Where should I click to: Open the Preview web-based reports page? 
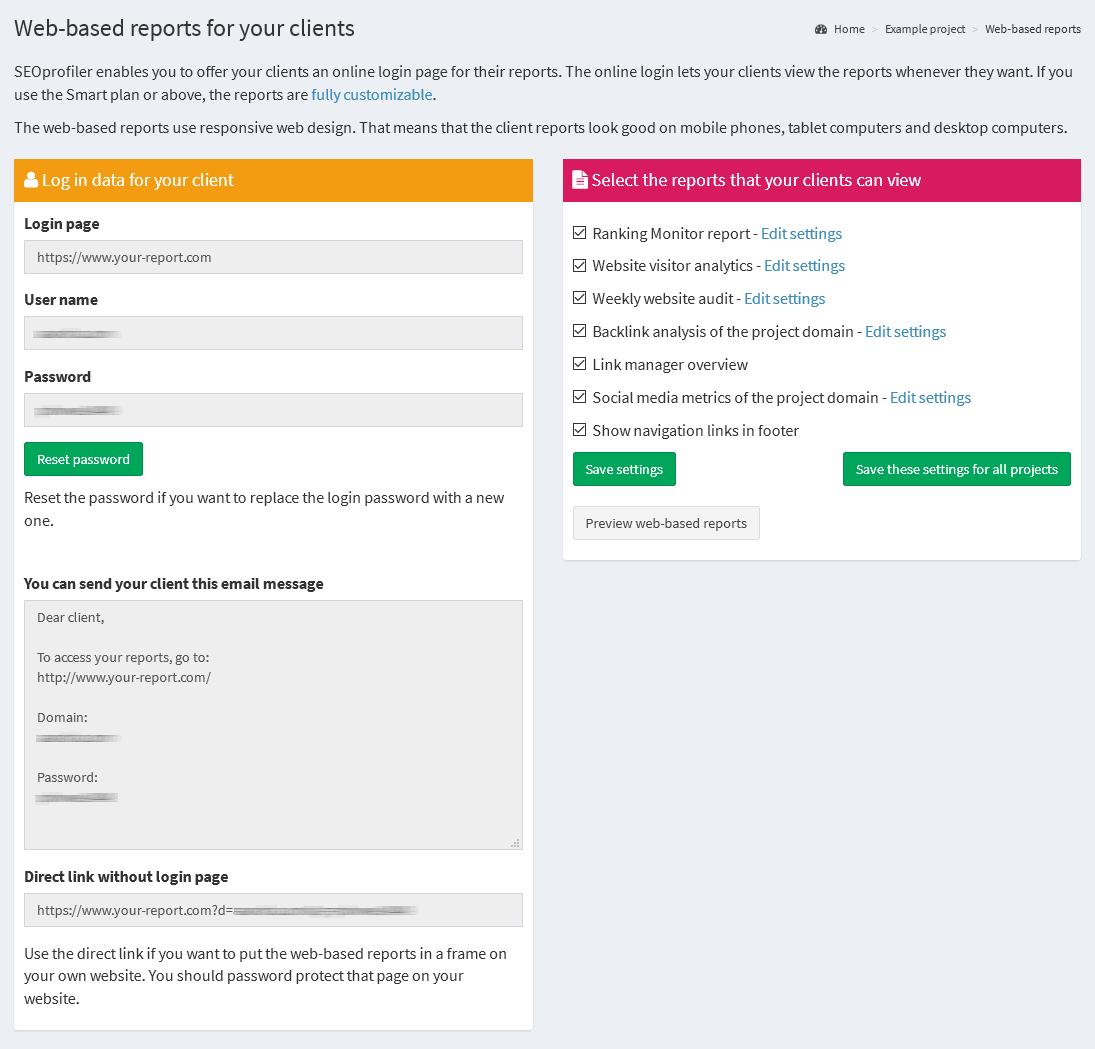(666, 522)
